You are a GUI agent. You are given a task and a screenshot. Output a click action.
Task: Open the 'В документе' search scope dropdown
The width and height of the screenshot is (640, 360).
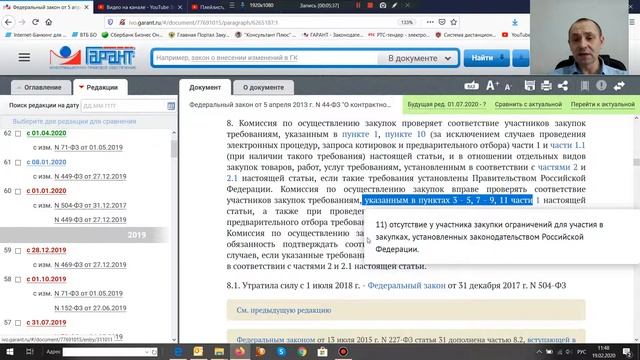tap(419, 58)
